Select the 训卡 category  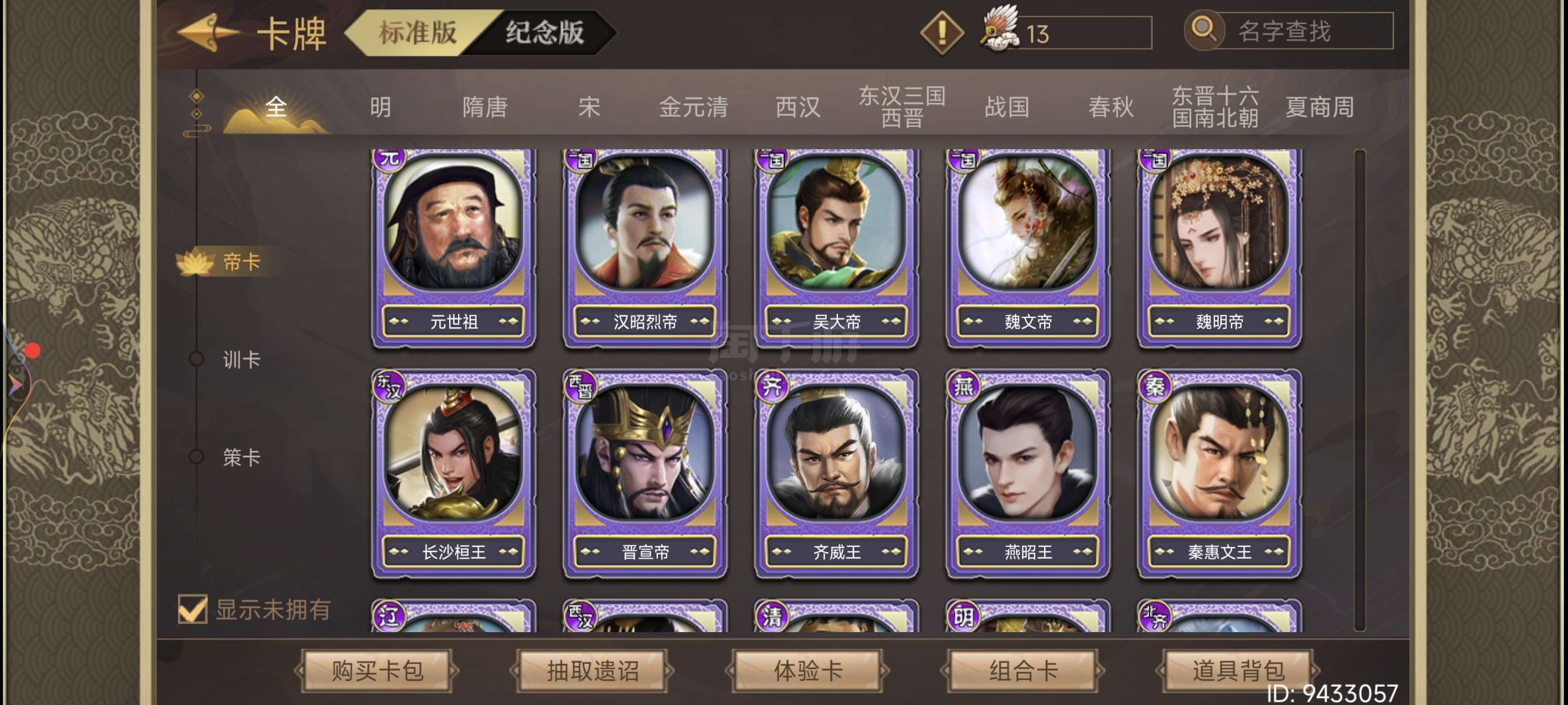click(241, 359)
